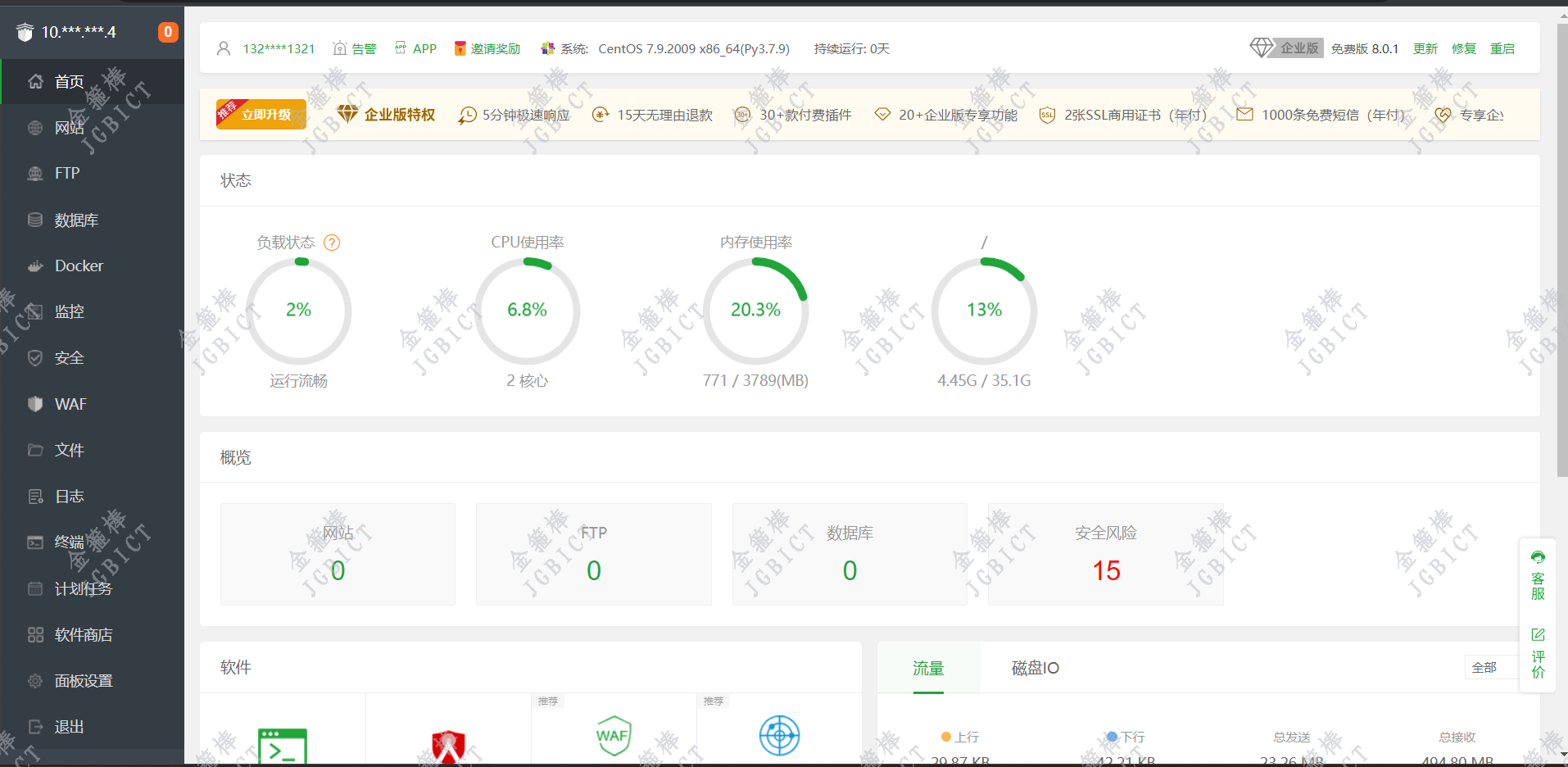Switch to the 流量 traffic tab
The width and height of the screenshot is (1568, 767).
[x=928, y=668]
